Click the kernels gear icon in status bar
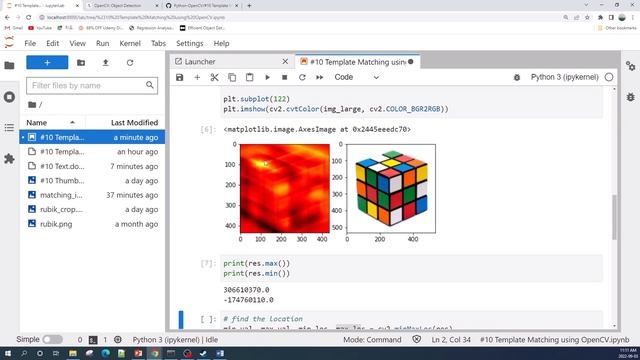Viewport: 640px width, 360px height. (x=118, y=340)
